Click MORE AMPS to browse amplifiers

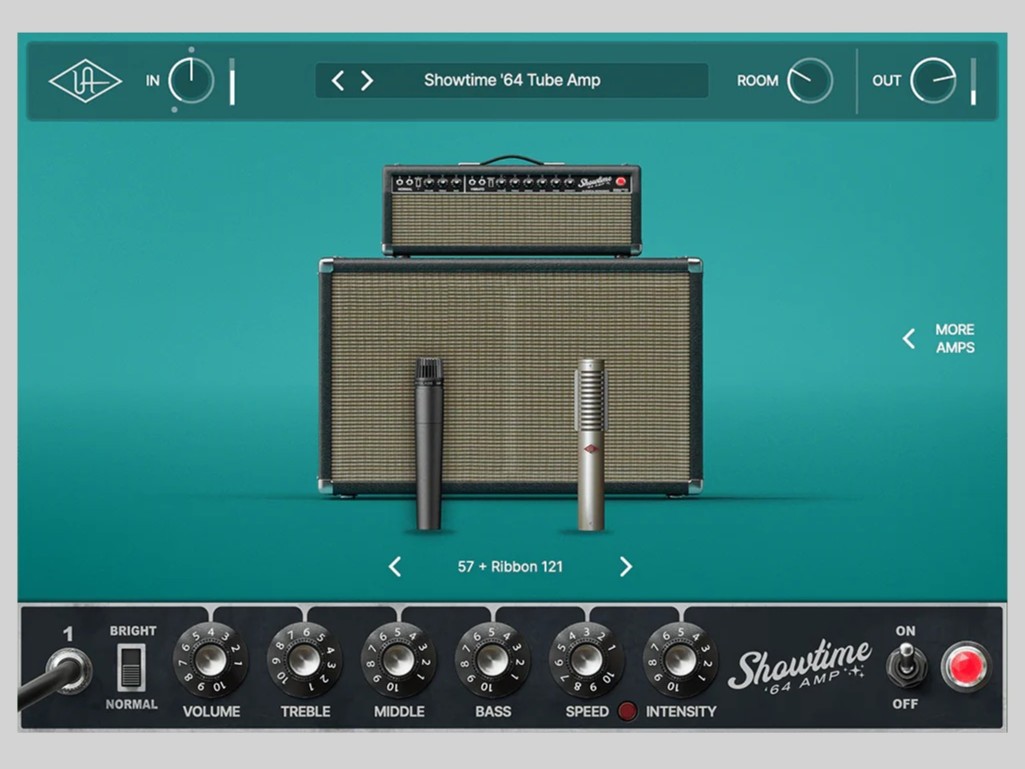[941, 339]
